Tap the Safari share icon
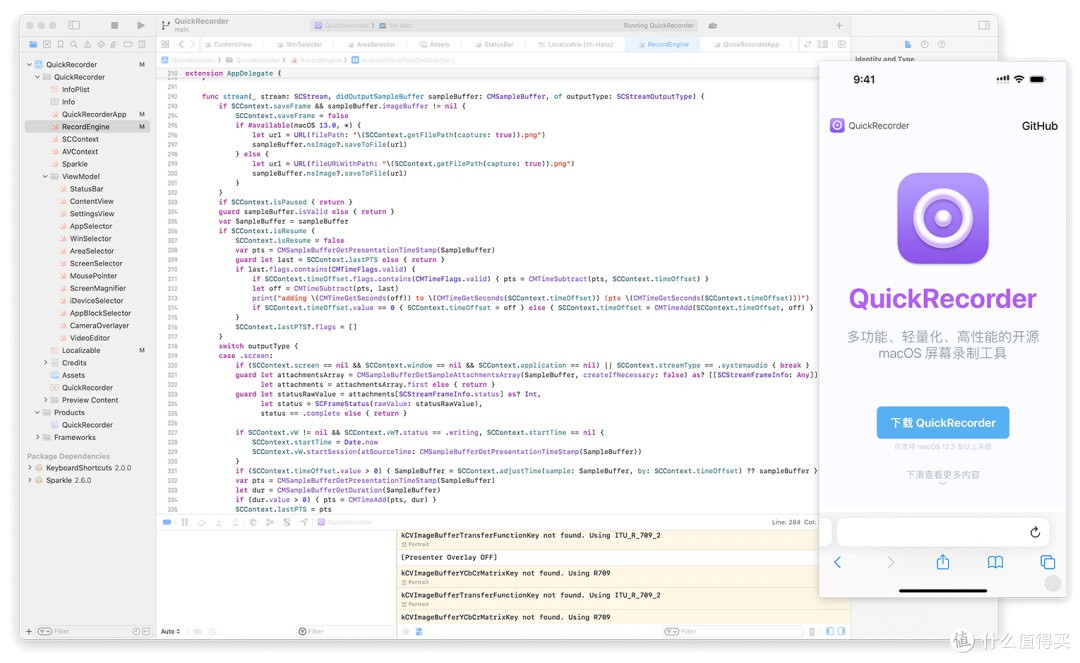The image size is (1080, 663). pyautogui.click(x=942, y=562)
